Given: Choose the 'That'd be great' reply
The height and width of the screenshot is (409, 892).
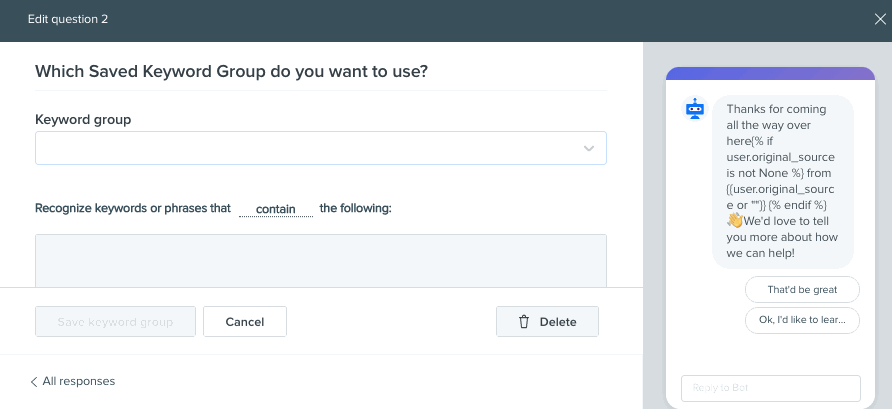Looking at the screenshot, I should 802,290.
